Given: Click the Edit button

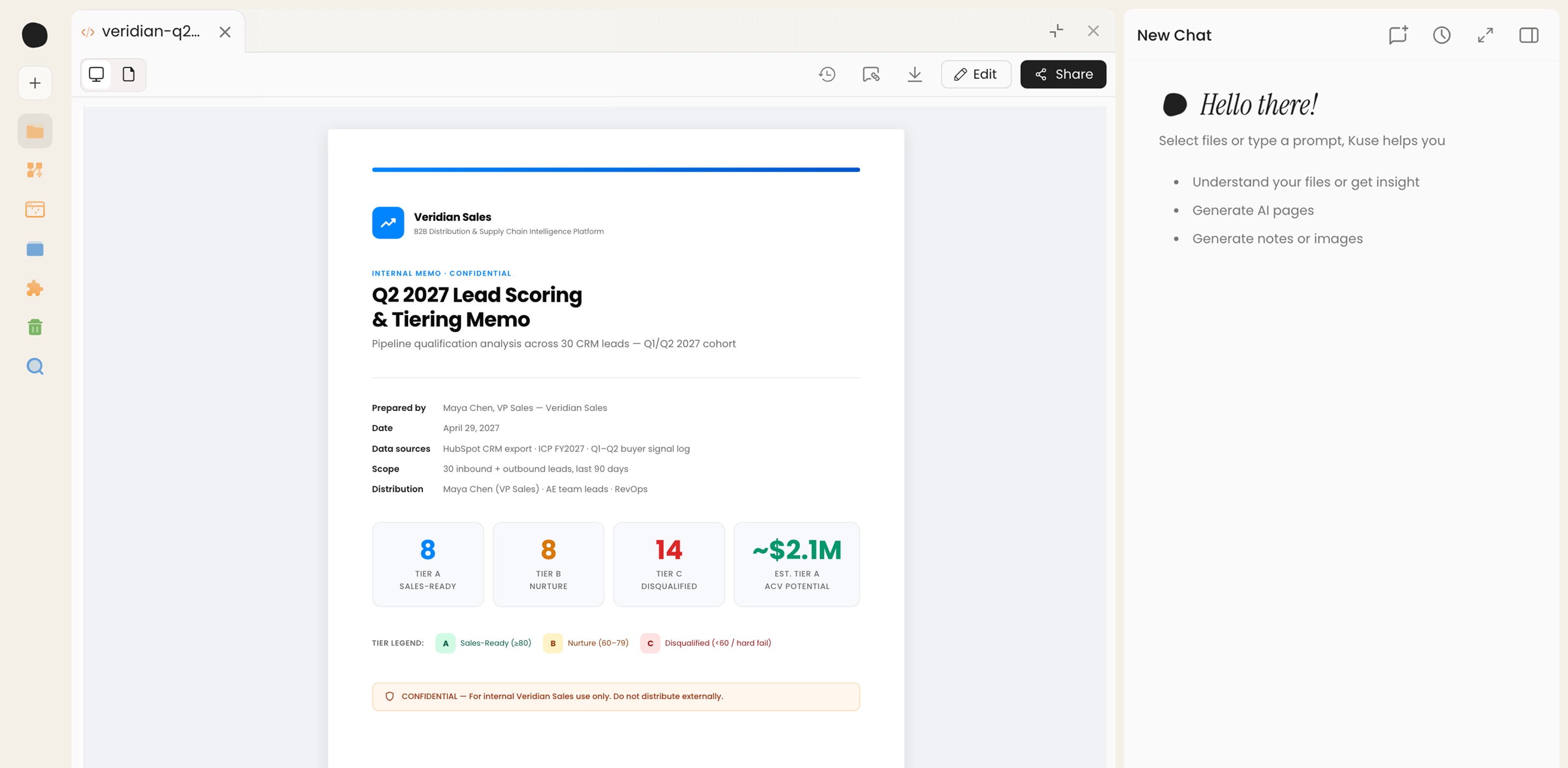Looking at the screenshot, I should pyautogui.click(x=976, y=74).
